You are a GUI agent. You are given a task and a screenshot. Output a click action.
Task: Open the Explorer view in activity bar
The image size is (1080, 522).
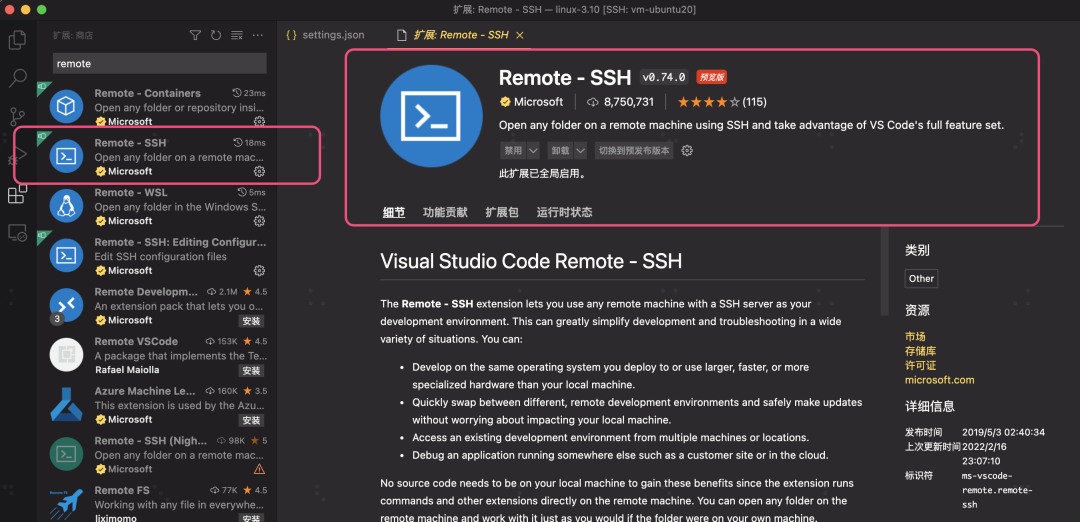(17, 40)
